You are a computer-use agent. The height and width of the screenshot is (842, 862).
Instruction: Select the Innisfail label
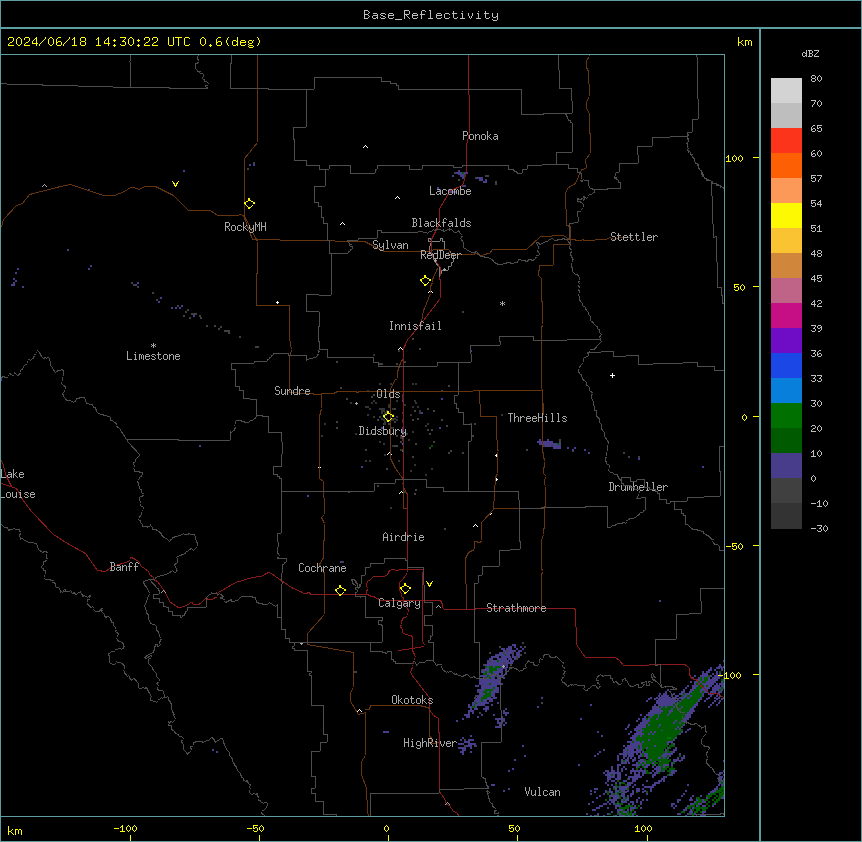click(415, 326)
